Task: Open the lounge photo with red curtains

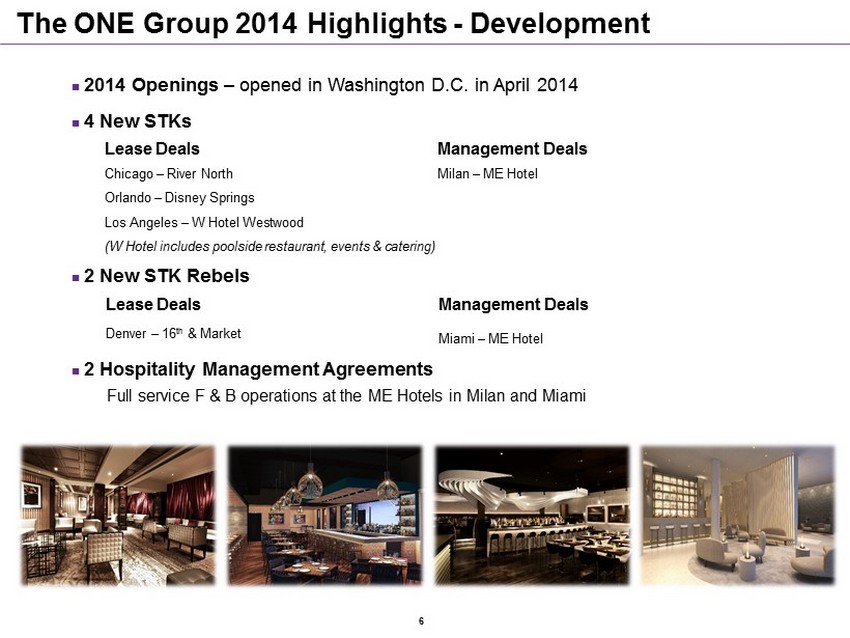Action: 118,515
